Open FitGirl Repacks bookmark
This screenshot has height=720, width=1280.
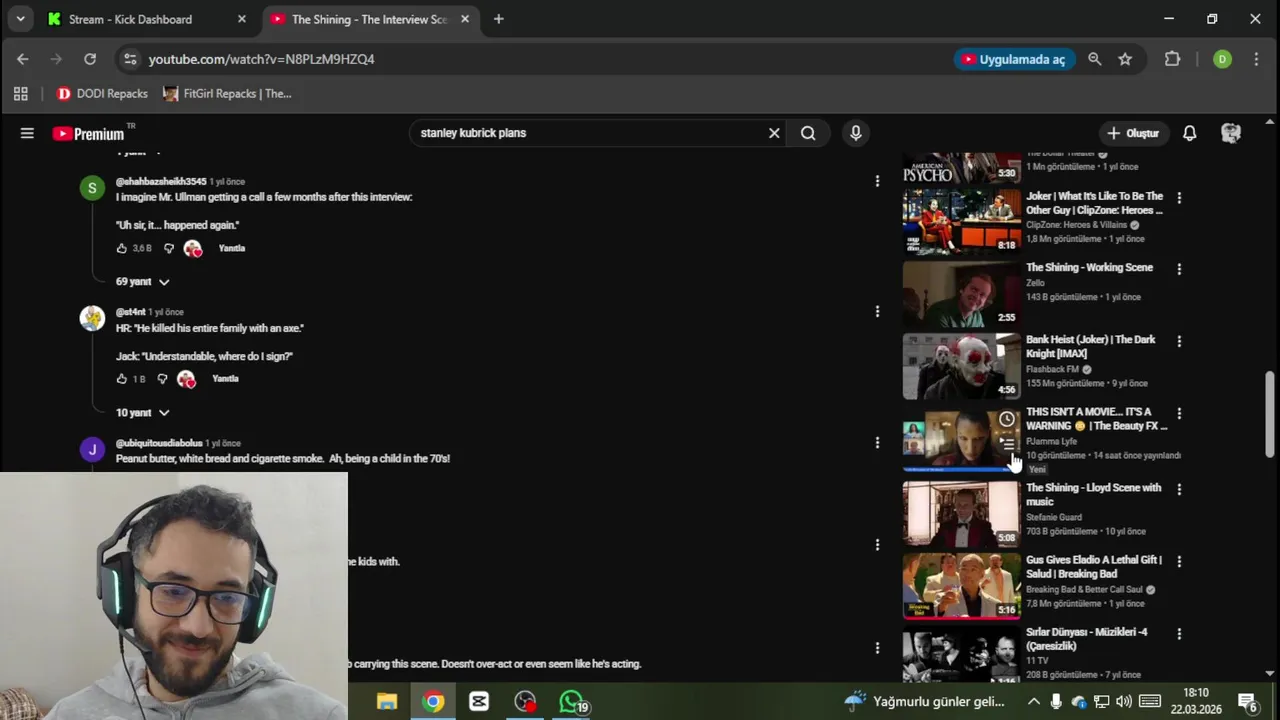pos(227,94)
